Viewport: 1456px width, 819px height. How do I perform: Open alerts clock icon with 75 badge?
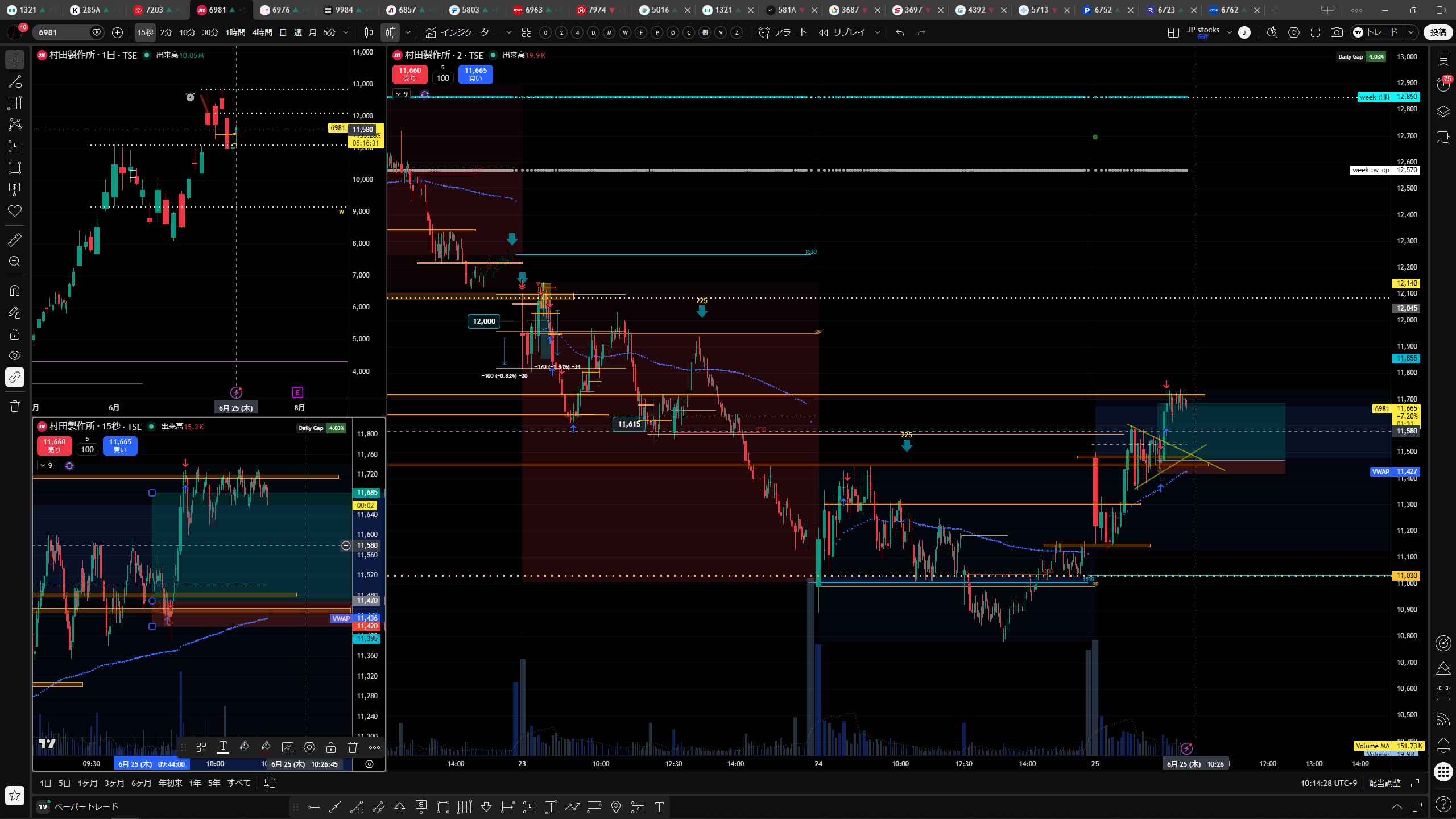point(1443,84)
